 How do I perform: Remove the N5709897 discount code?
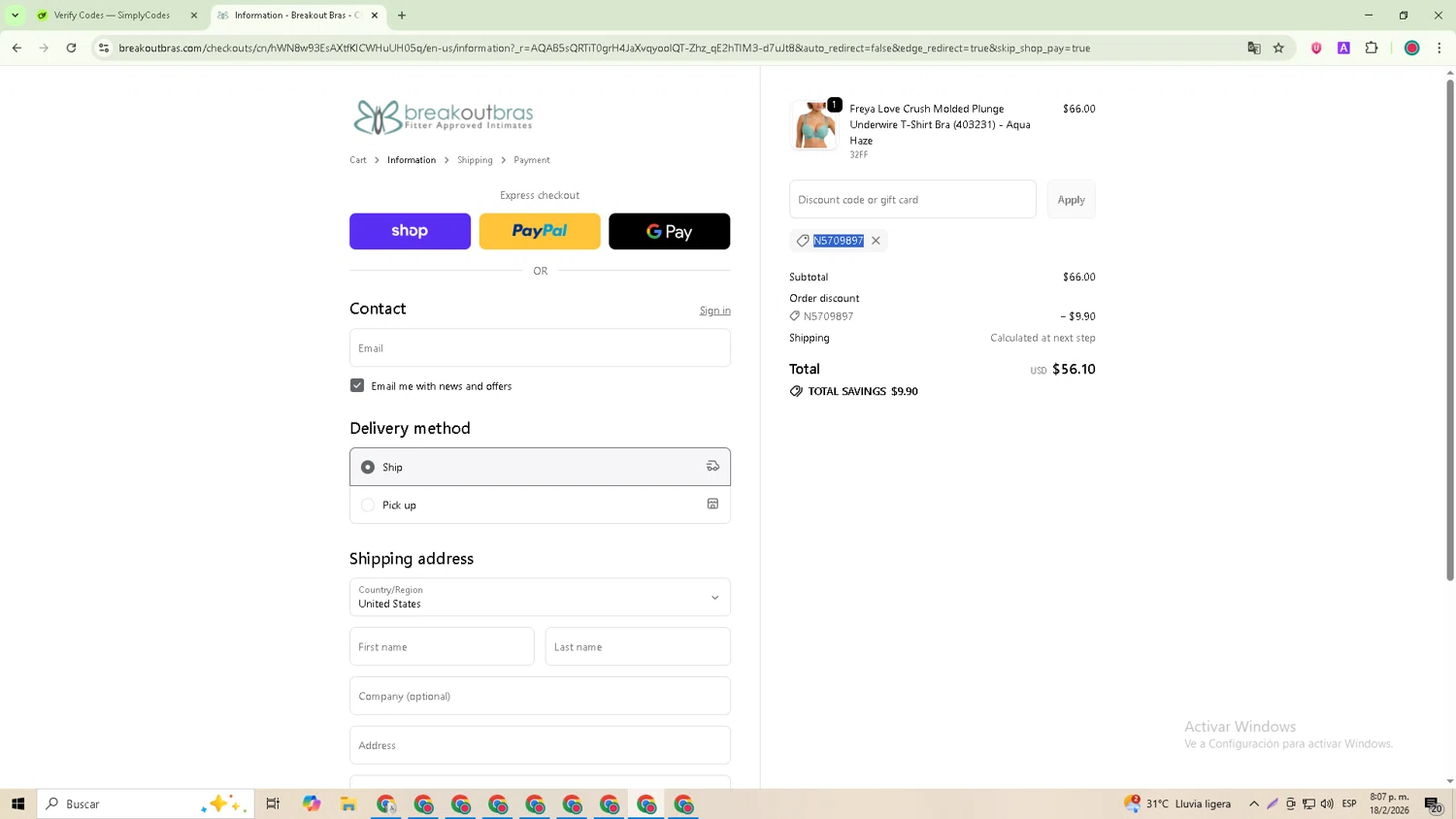tap(876, 241)
